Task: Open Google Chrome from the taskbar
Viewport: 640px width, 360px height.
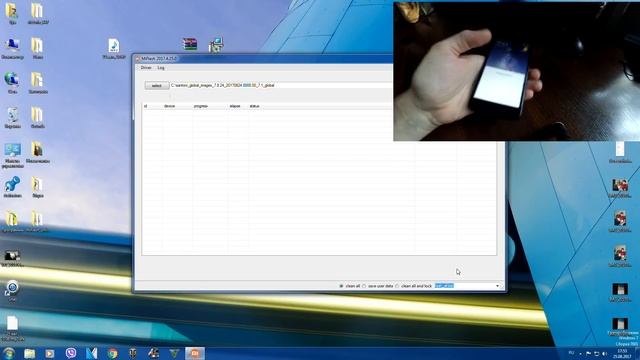Action: point(113,353)
